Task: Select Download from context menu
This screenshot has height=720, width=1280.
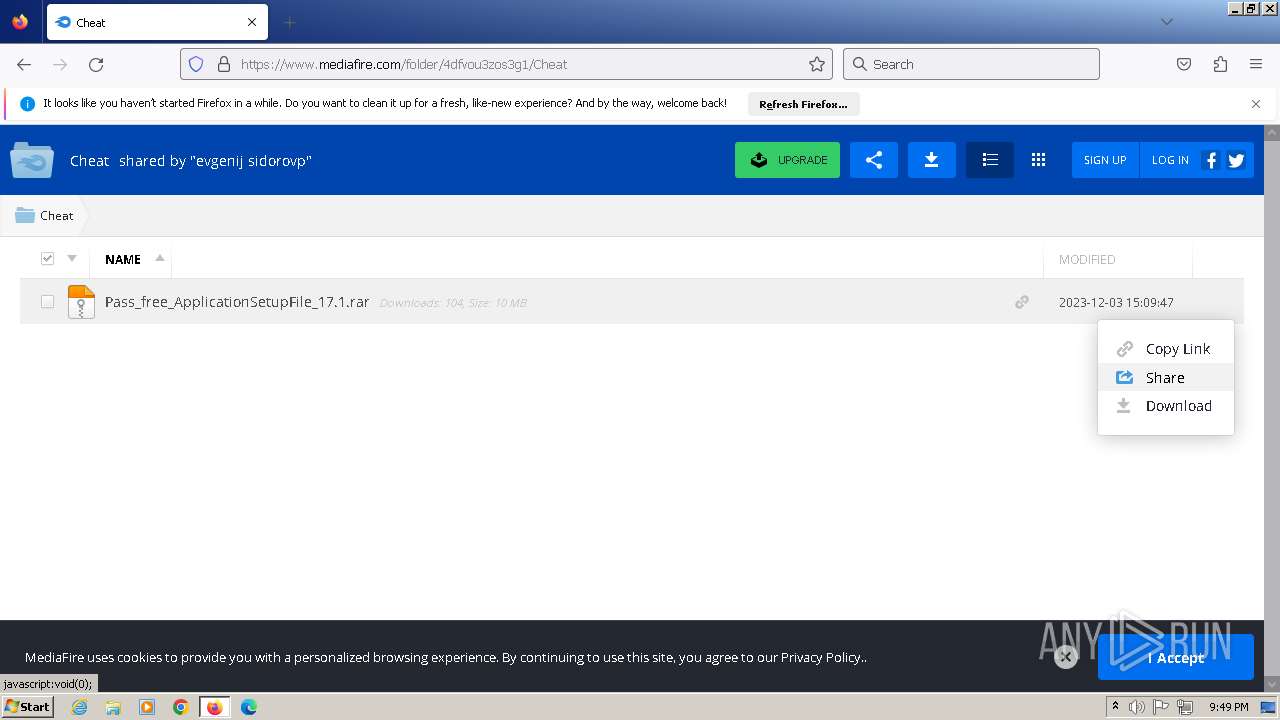Action: 1166,405
